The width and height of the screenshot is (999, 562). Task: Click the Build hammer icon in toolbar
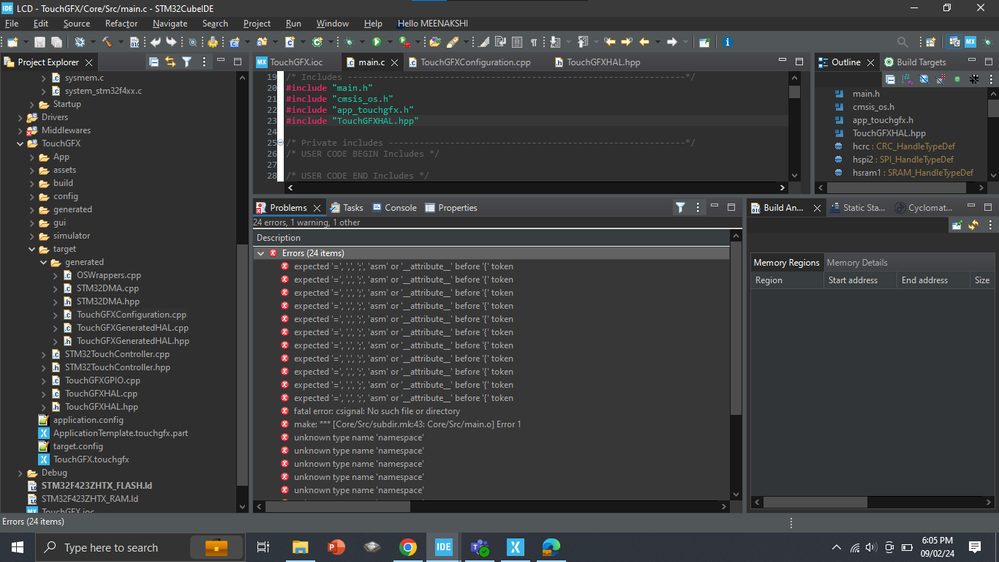[106, 42]
